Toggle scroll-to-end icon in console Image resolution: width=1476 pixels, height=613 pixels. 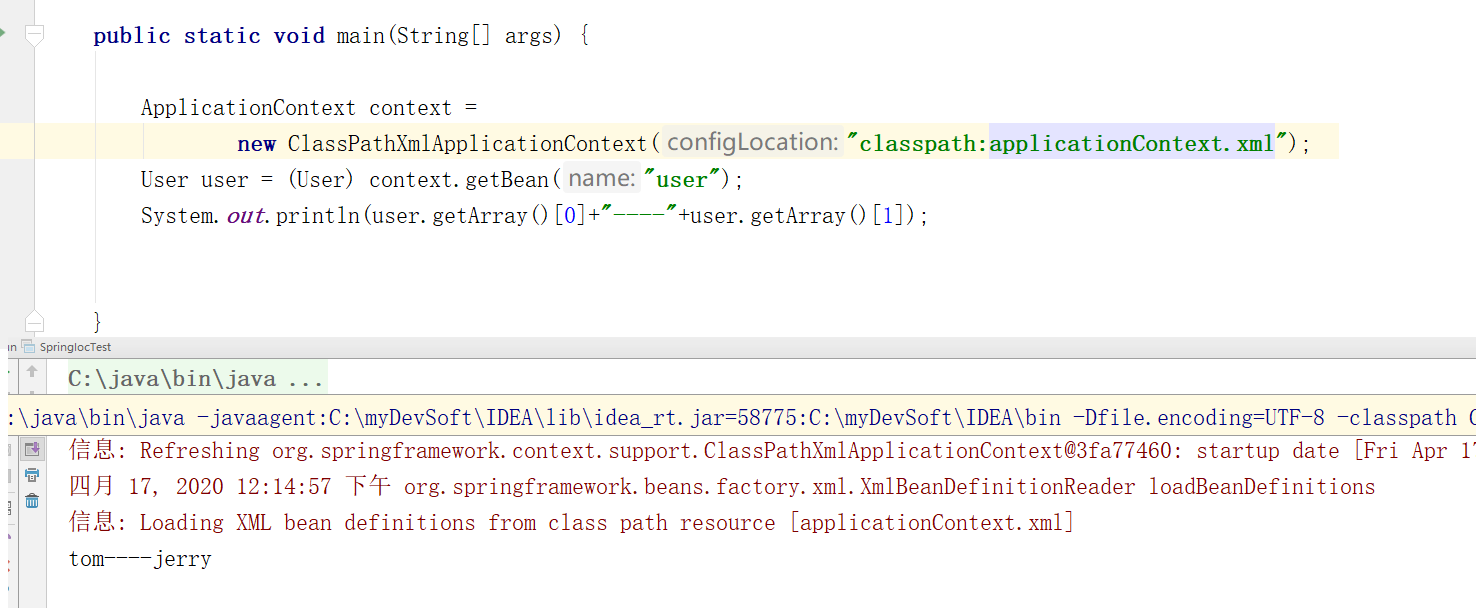(32, 449)
